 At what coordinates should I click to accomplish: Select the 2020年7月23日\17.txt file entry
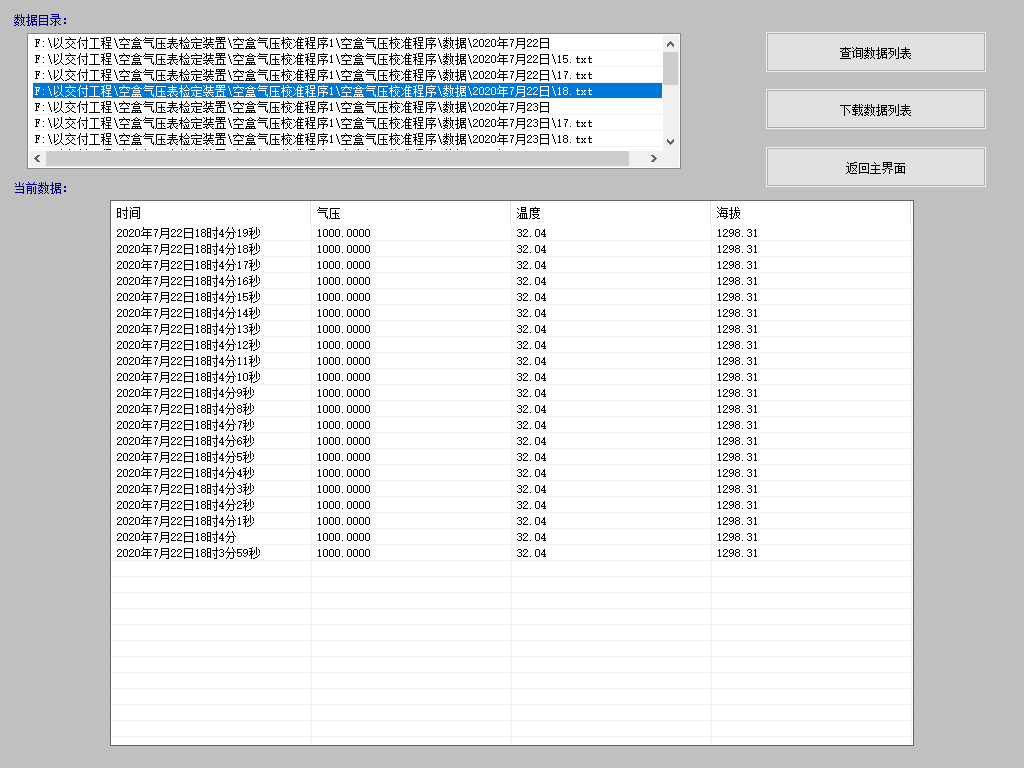click(x=313, y=123)
